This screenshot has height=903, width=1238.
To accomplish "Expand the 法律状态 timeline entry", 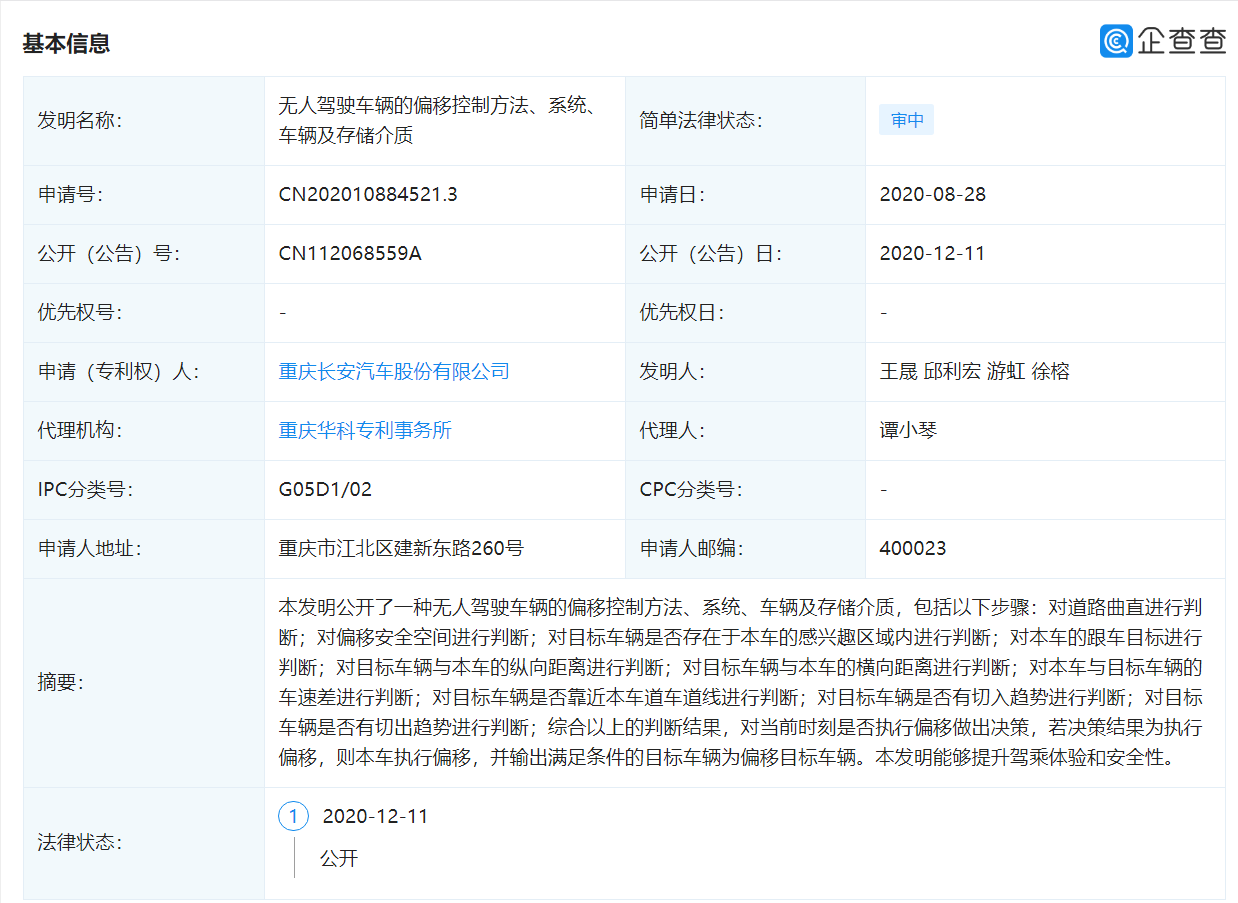I will point(375,817).
